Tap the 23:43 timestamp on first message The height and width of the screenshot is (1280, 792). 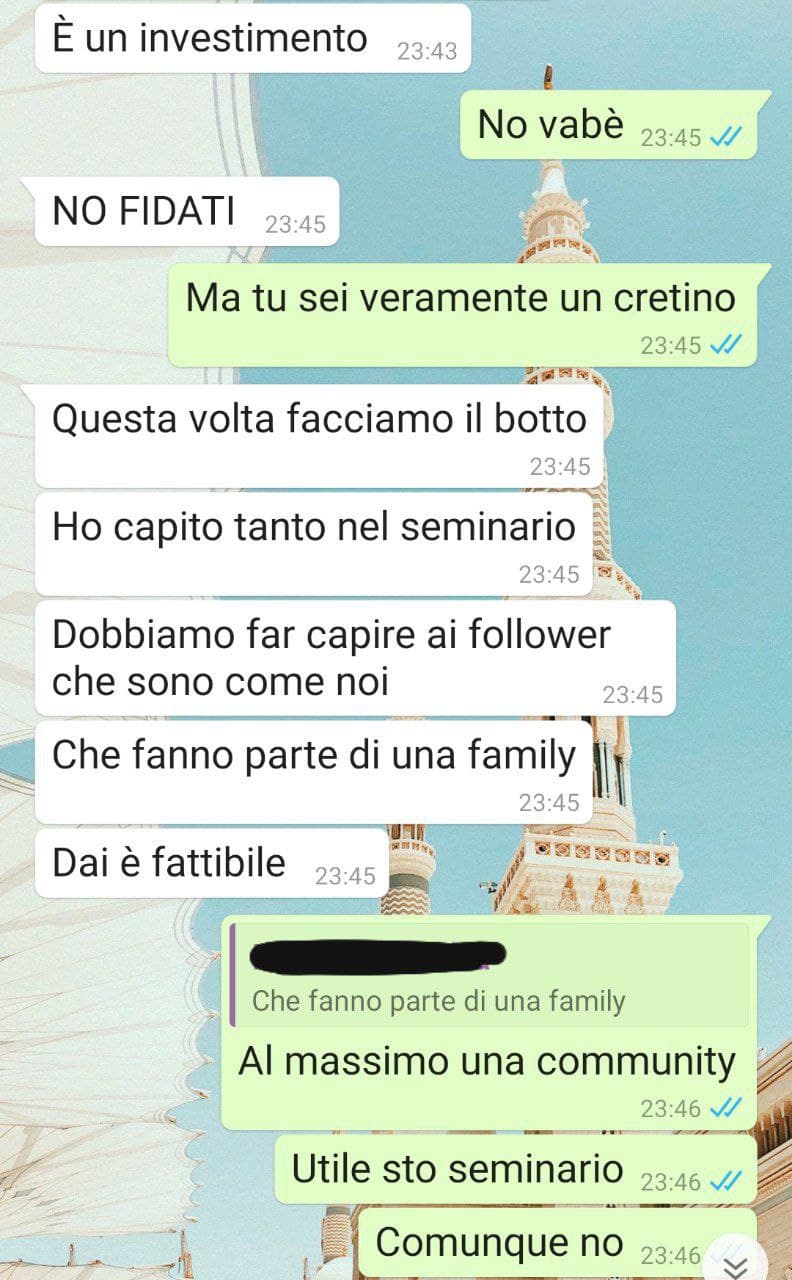427,52
